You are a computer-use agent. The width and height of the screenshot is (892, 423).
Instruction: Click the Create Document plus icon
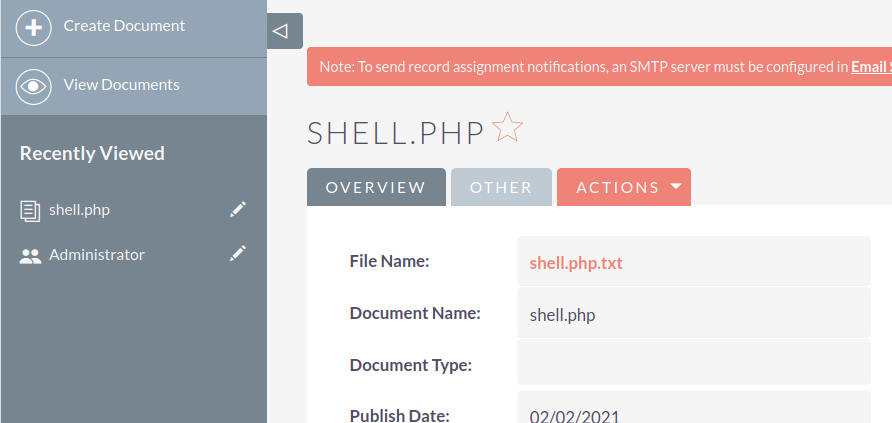point(33,27)
